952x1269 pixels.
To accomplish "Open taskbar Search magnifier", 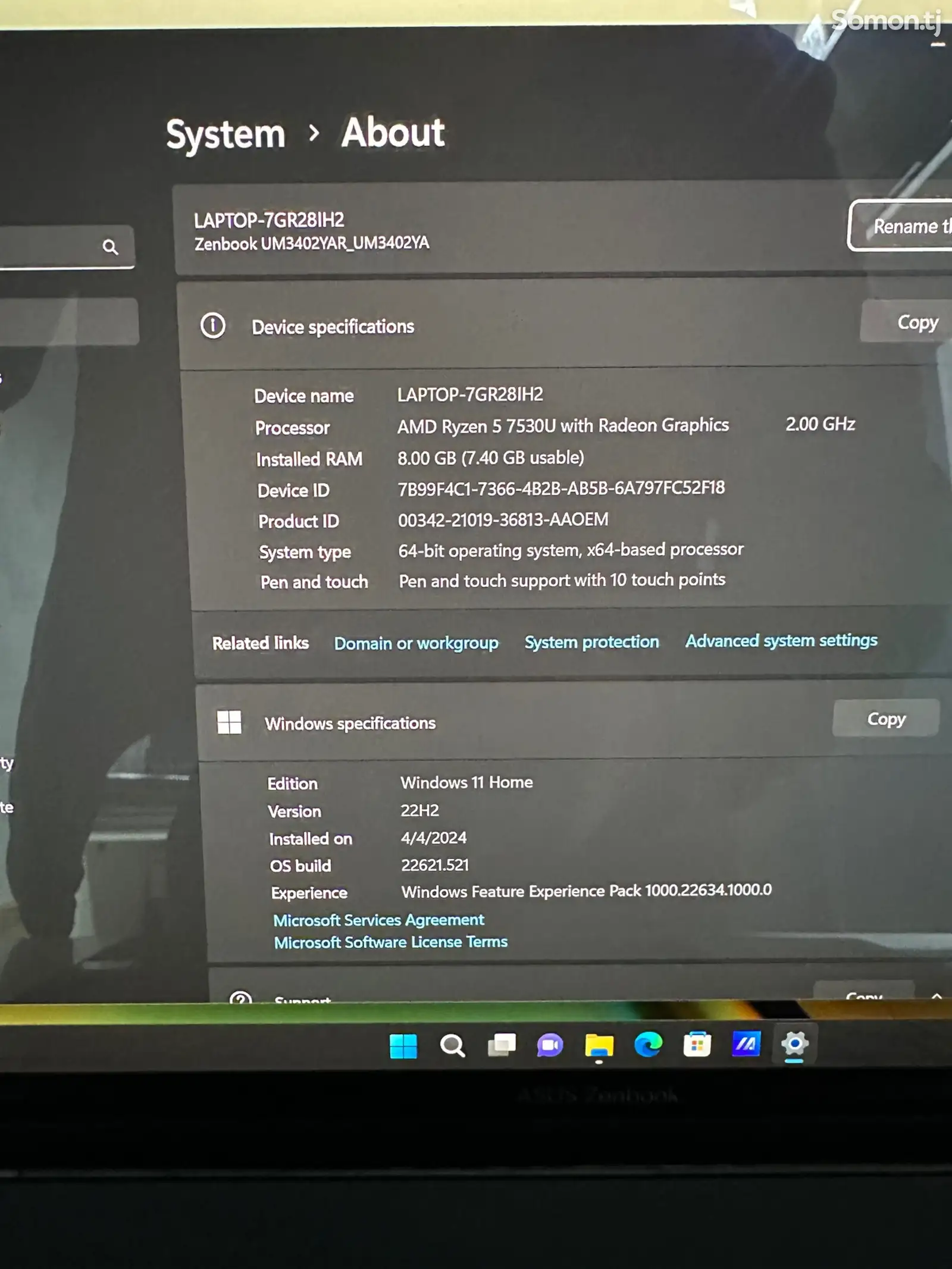I will 452,1045.
